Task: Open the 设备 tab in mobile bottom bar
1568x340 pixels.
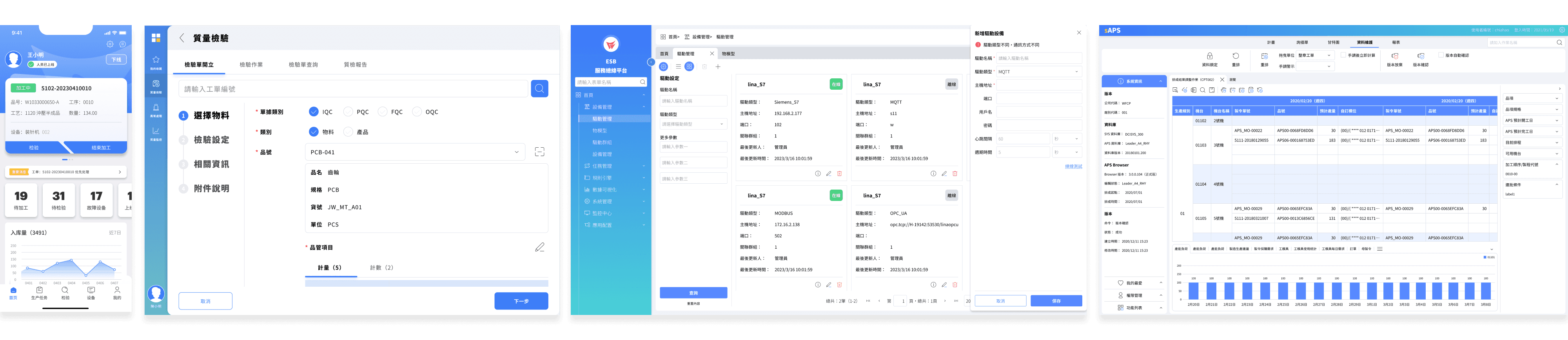Action: [x=91, y=293]
